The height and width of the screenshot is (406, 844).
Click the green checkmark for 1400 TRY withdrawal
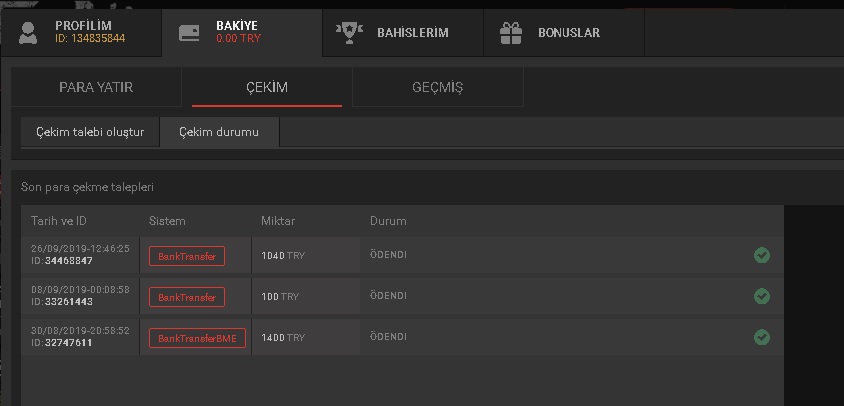point(762,337)
